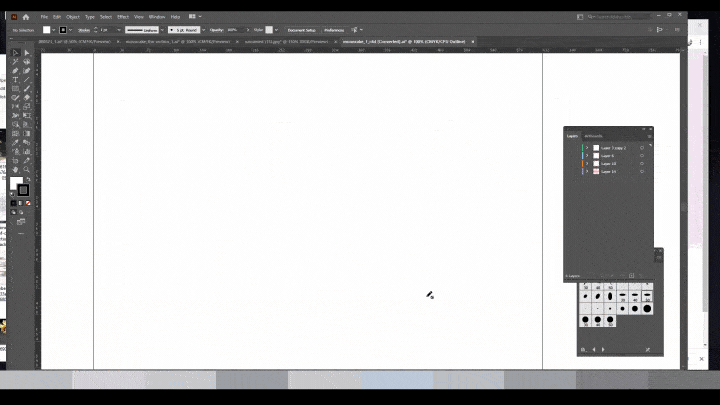This screenshot has width=720, height=405.
Task: Select the Selection tool arrow
Action: pos(15,53)
